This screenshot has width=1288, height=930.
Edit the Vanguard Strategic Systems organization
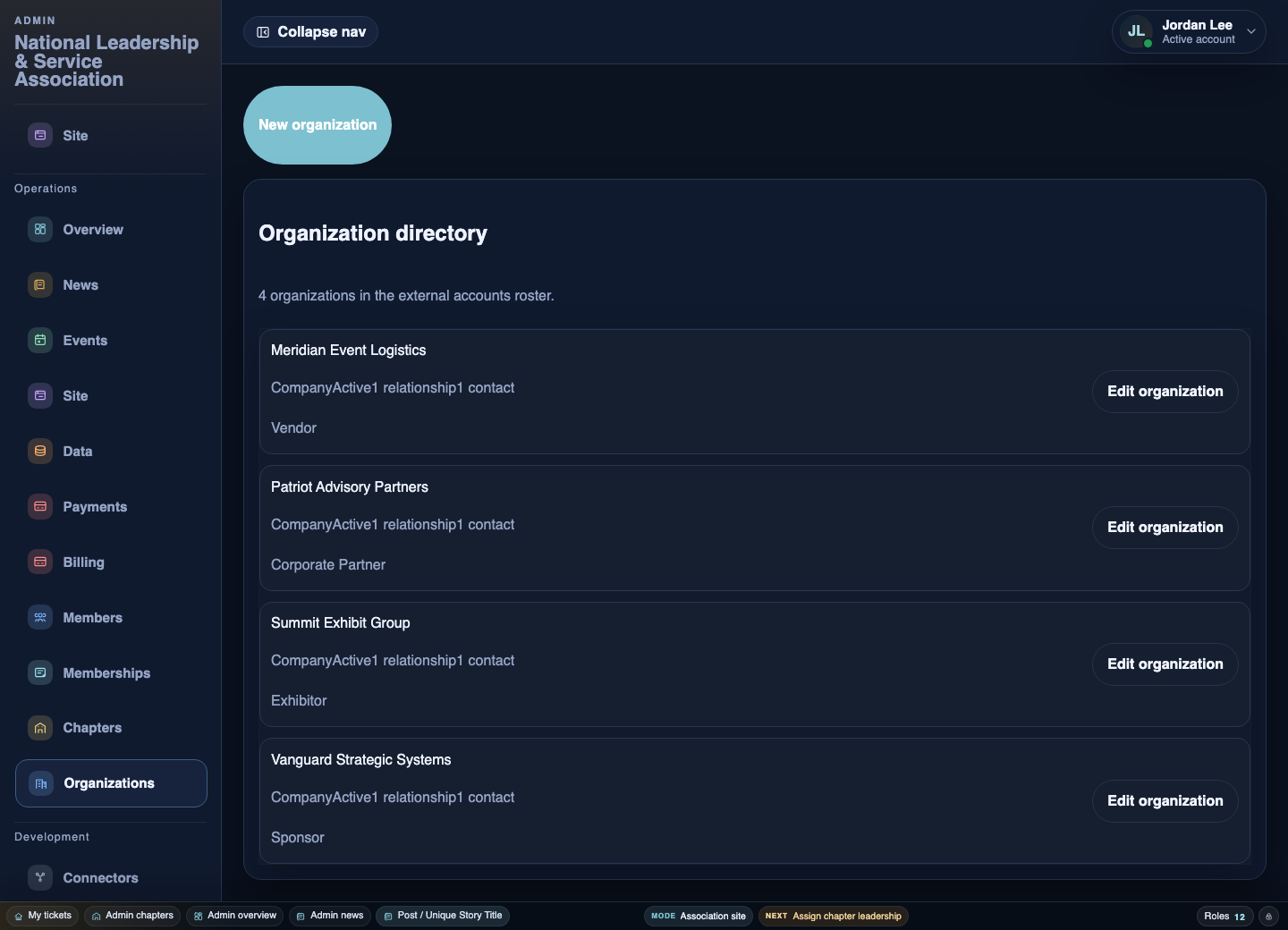1165,801
